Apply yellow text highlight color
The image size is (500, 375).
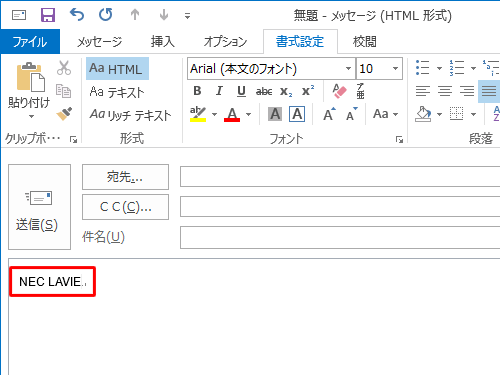198,114
